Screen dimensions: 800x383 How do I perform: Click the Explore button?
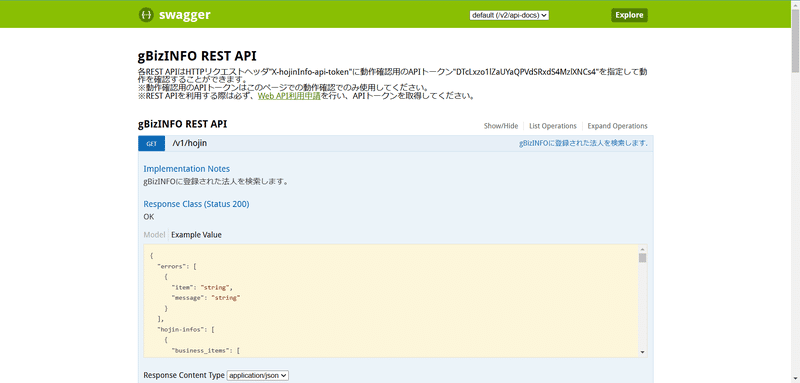click(x=629, y=15)
